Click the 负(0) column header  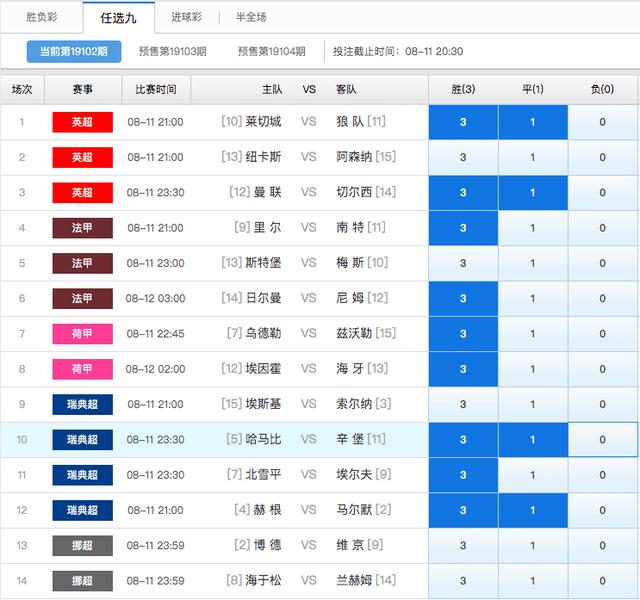602,89
